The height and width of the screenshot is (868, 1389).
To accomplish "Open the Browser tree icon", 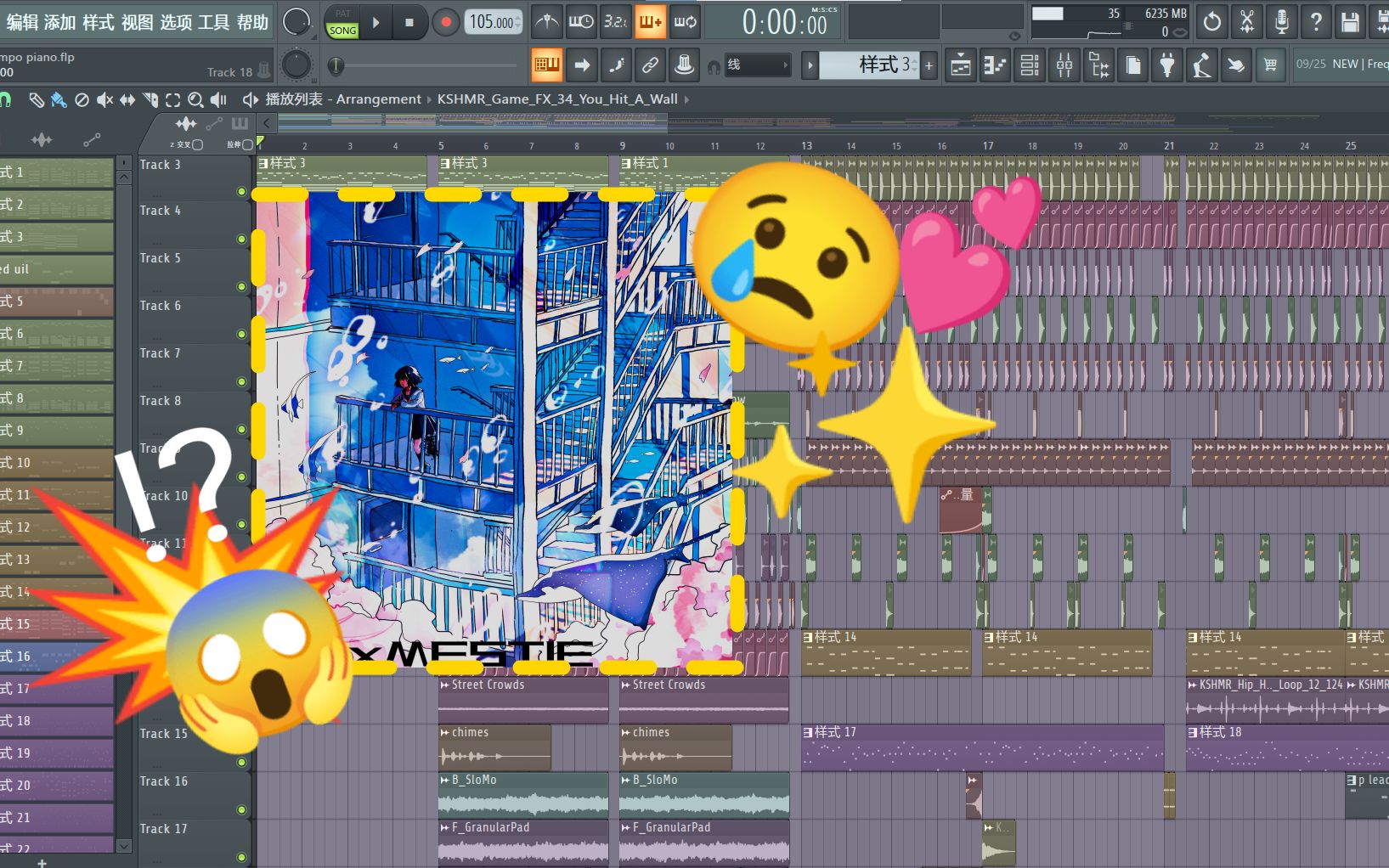I will coord(1098,65).
